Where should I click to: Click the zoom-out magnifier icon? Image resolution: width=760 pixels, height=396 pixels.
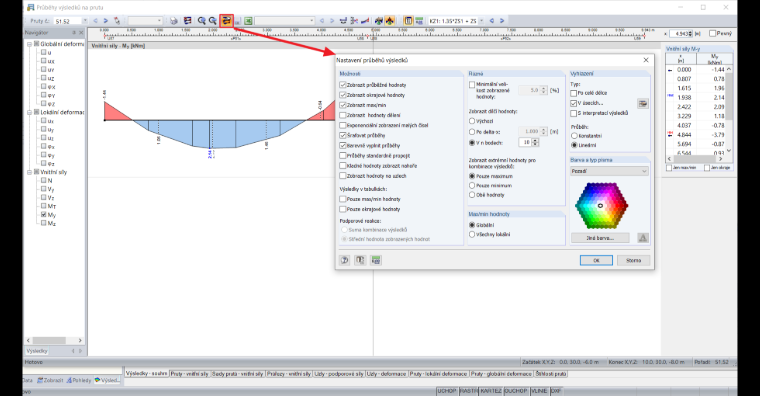(x=212, y=21)
